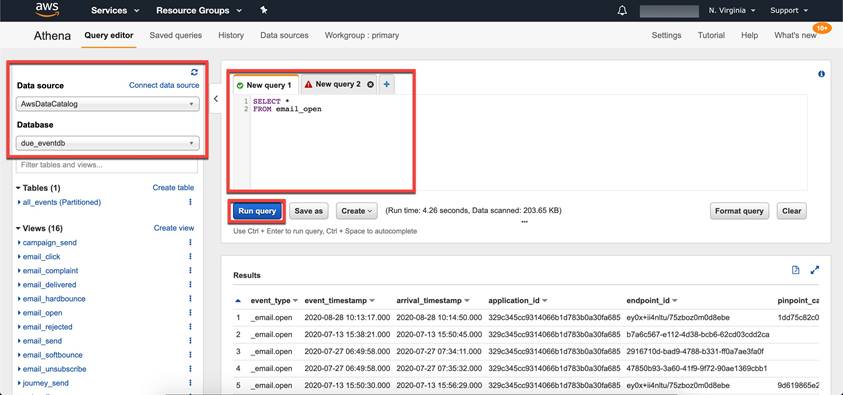Click the Run query button
Image resolution: width=843 pixels, height=395 pixels.
[x=258, y=211]
